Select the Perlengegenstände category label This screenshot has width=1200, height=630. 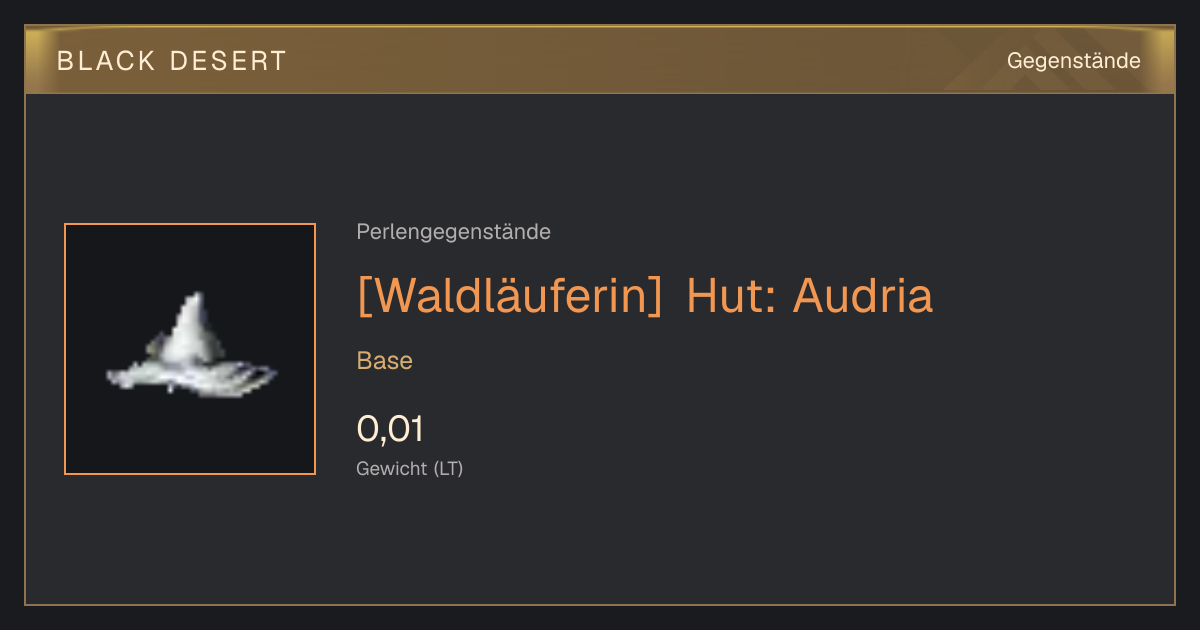point(453,232)
